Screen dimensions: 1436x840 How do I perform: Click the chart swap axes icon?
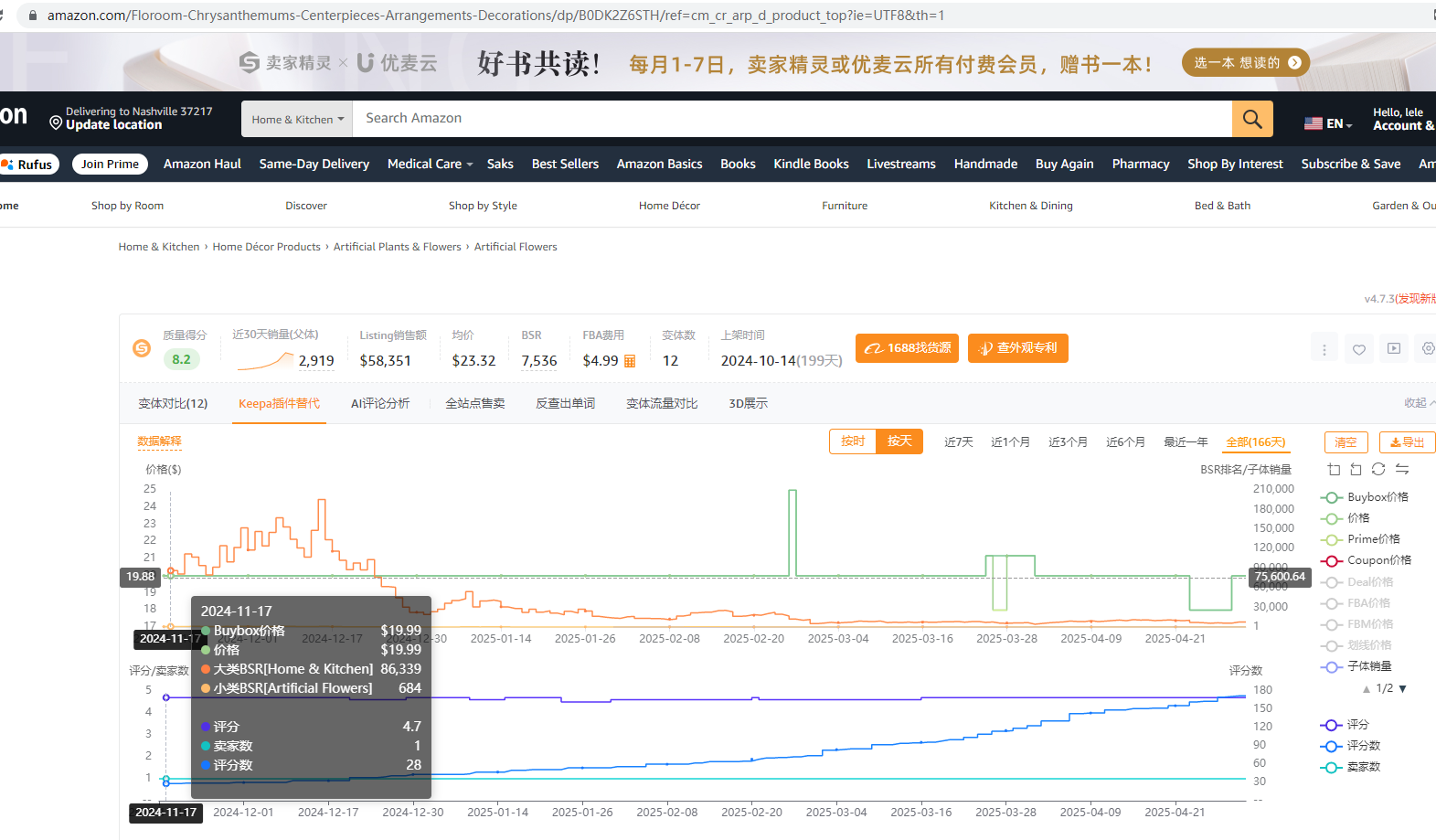pyautogui.click(x=1402, y=469)
